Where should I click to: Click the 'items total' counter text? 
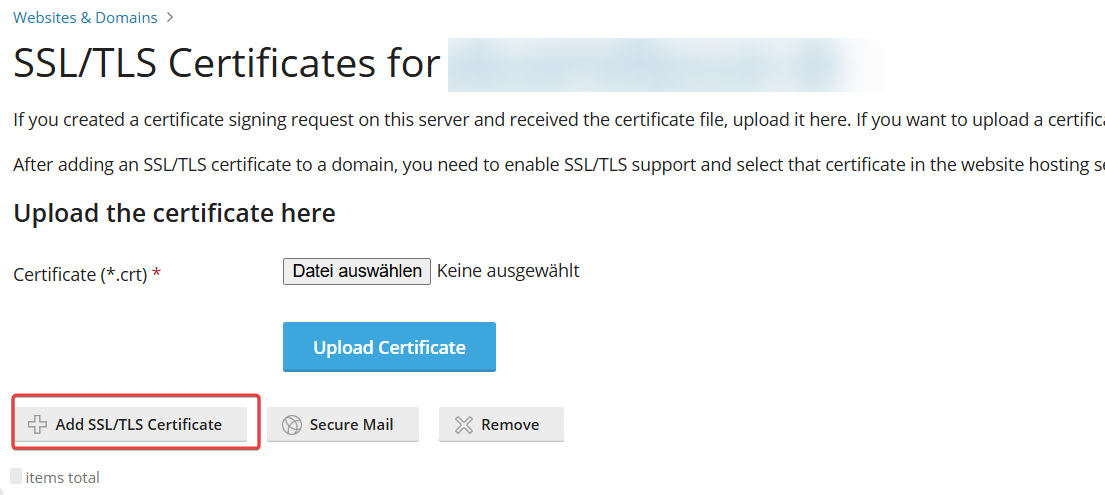click(x=63, y=477)
